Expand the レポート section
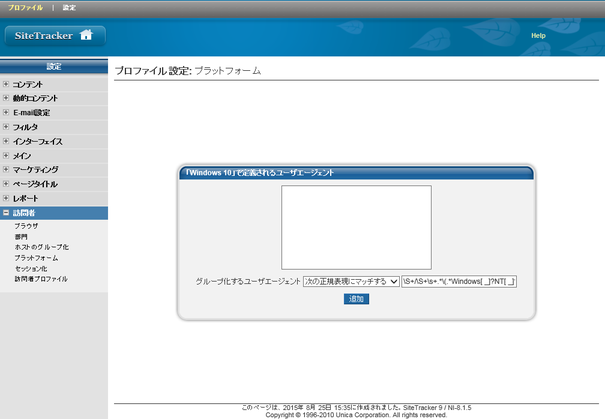The width and height of the screenshot is (605, 419). coord(6,198)
